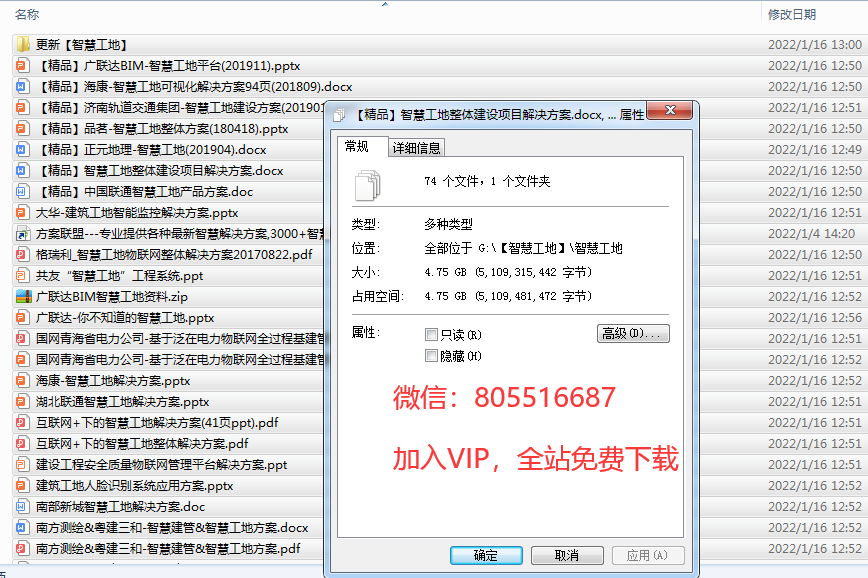Confirm with the 确定 button
Screen dimensions: 868x578
[x=486, y=555]
